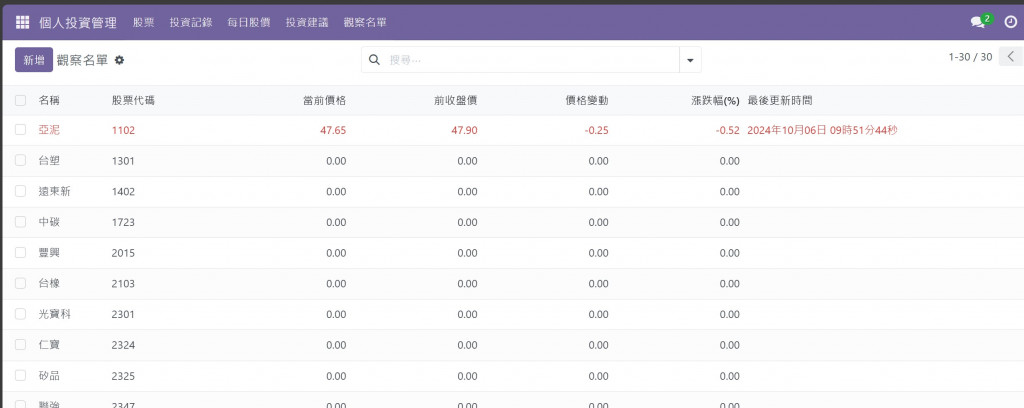Check the 亞泥 row checkbox

click(x=20, y=130)
